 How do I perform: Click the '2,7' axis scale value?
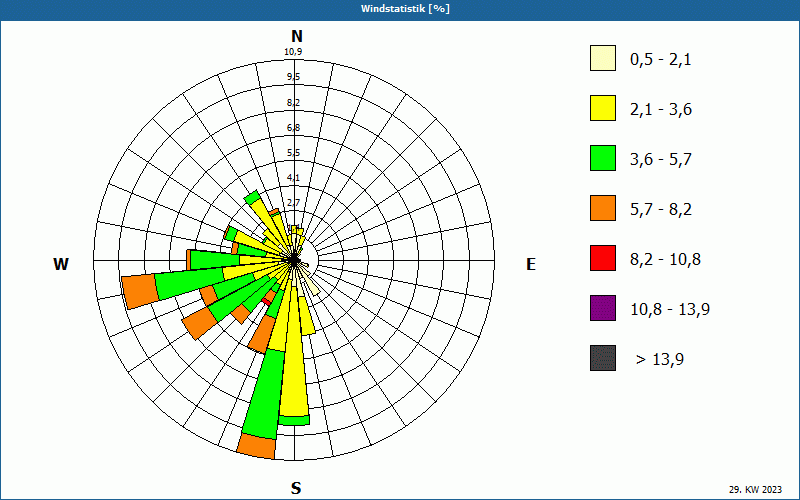click(293, 203)
